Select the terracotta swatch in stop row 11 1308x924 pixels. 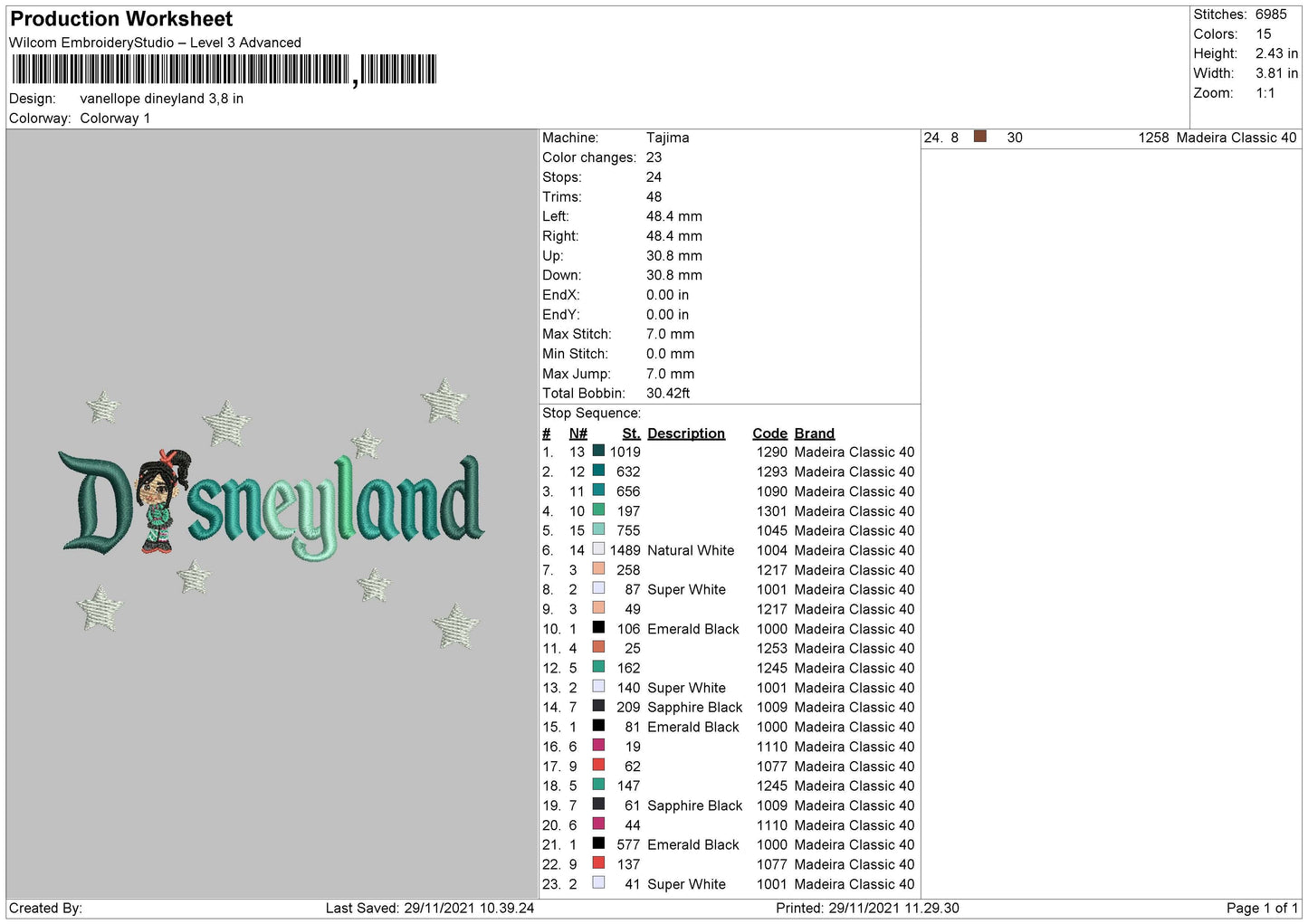coord(598,647)
